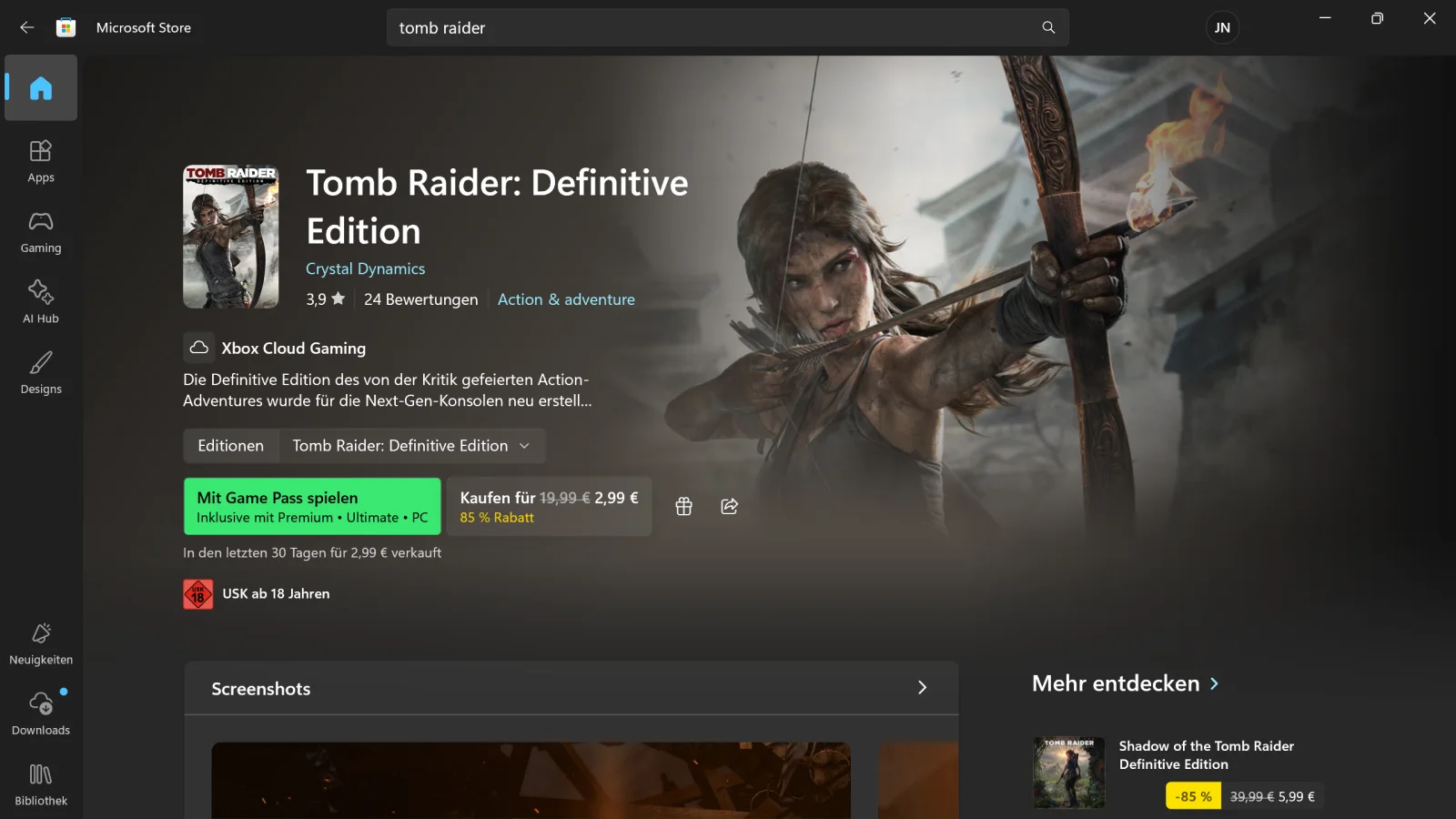Screen dimensions: 1456x819
Task: Click the tomb raider search field
Action: point(728,27)
